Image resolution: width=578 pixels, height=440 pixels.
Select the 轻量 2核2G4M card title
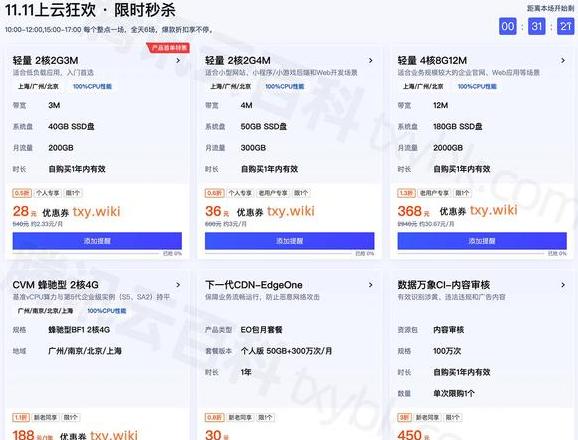[238, 60]
